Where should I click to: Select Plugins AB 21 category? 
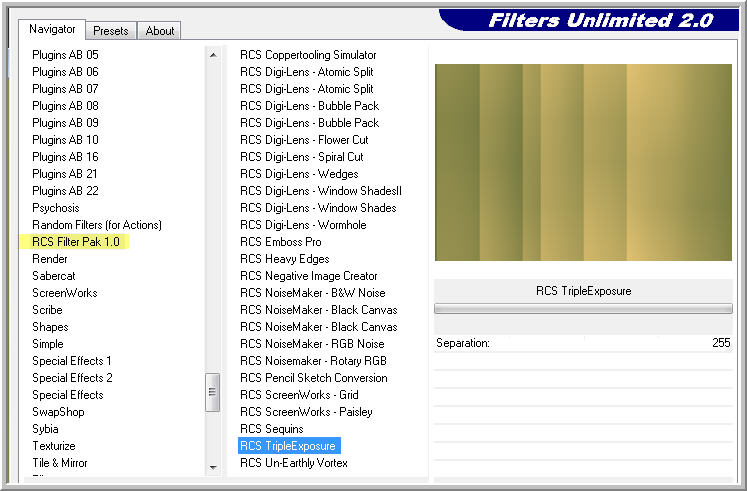pyautogui.click(x=65, y=174)
